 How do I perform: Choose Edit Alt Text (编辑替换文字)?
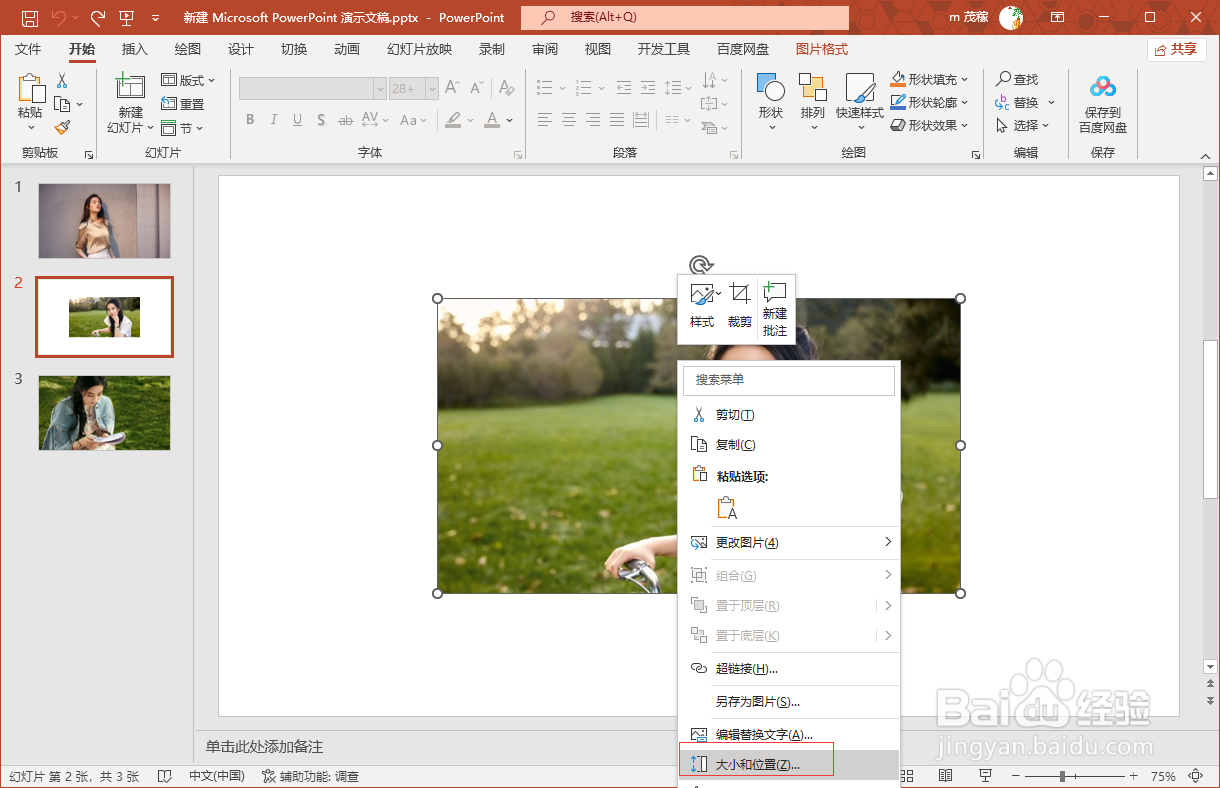(790, 734)
